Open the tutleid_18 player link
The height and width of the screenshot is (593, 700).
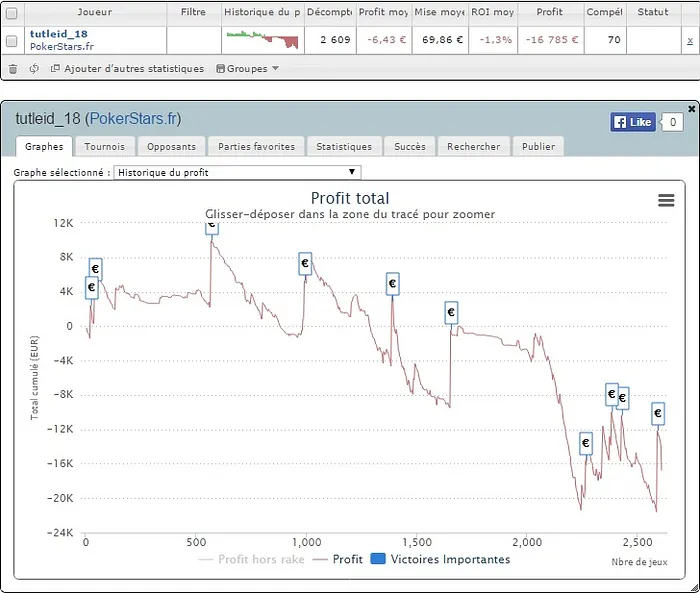point(58,34)
